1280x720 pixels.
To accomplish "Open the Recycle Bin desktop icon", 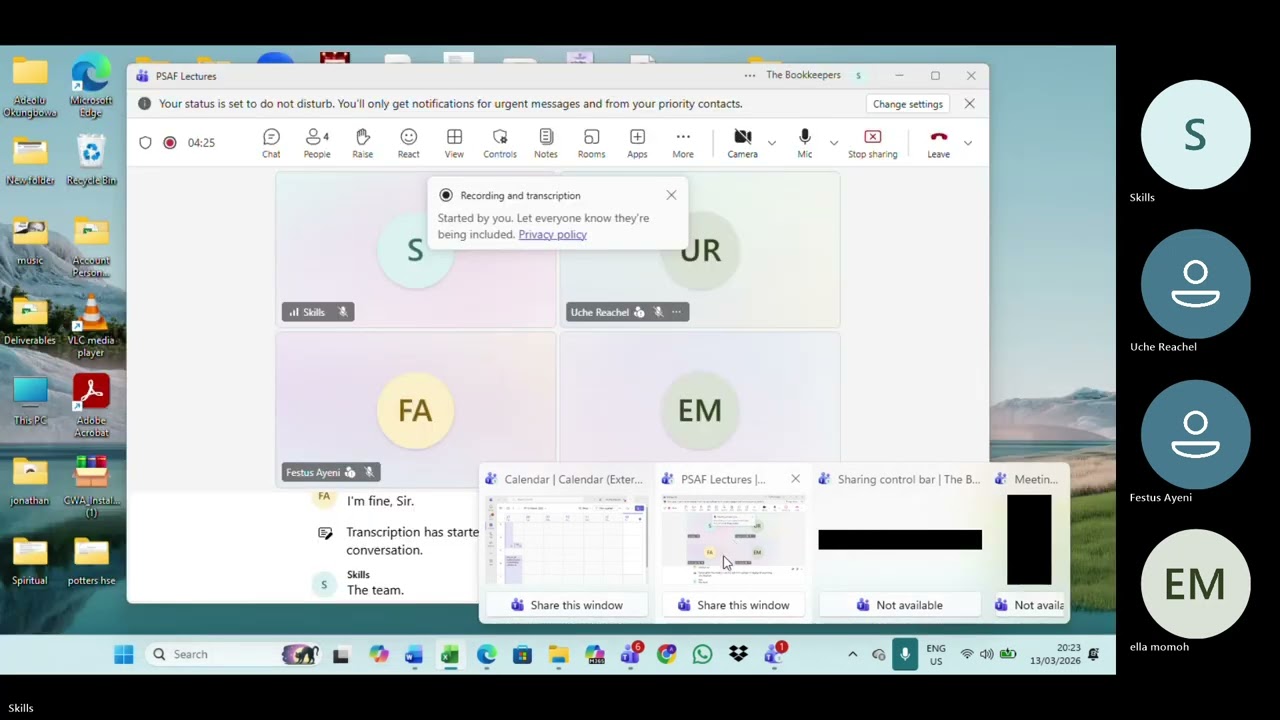I will click(91, 161).
